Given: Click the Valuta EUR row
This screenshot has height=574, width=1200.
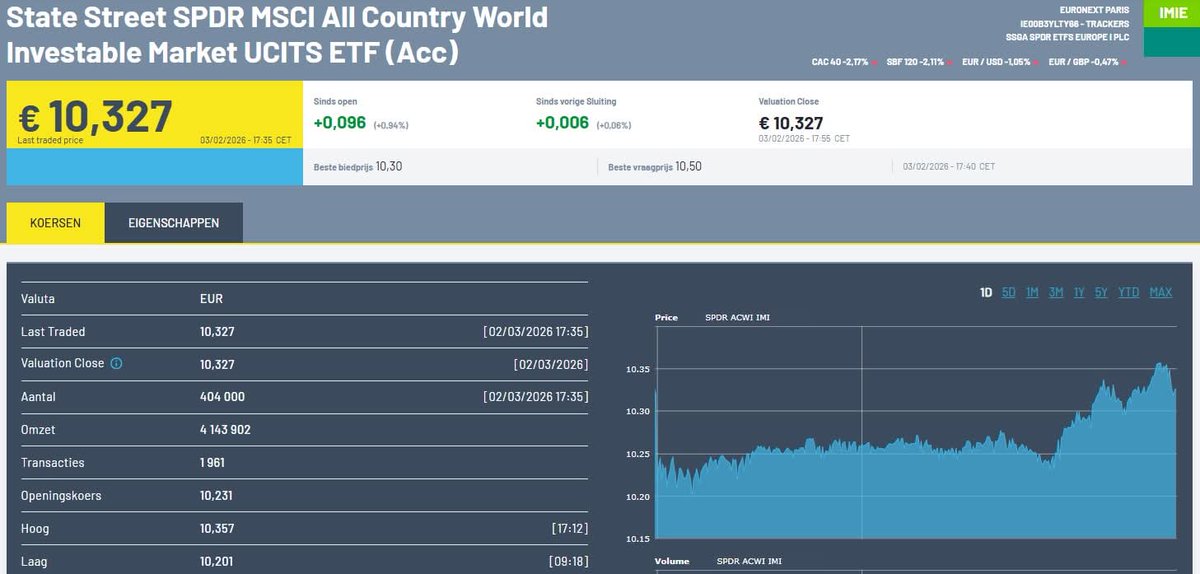Looking at the screenshot, I should (x=304, y=299).
